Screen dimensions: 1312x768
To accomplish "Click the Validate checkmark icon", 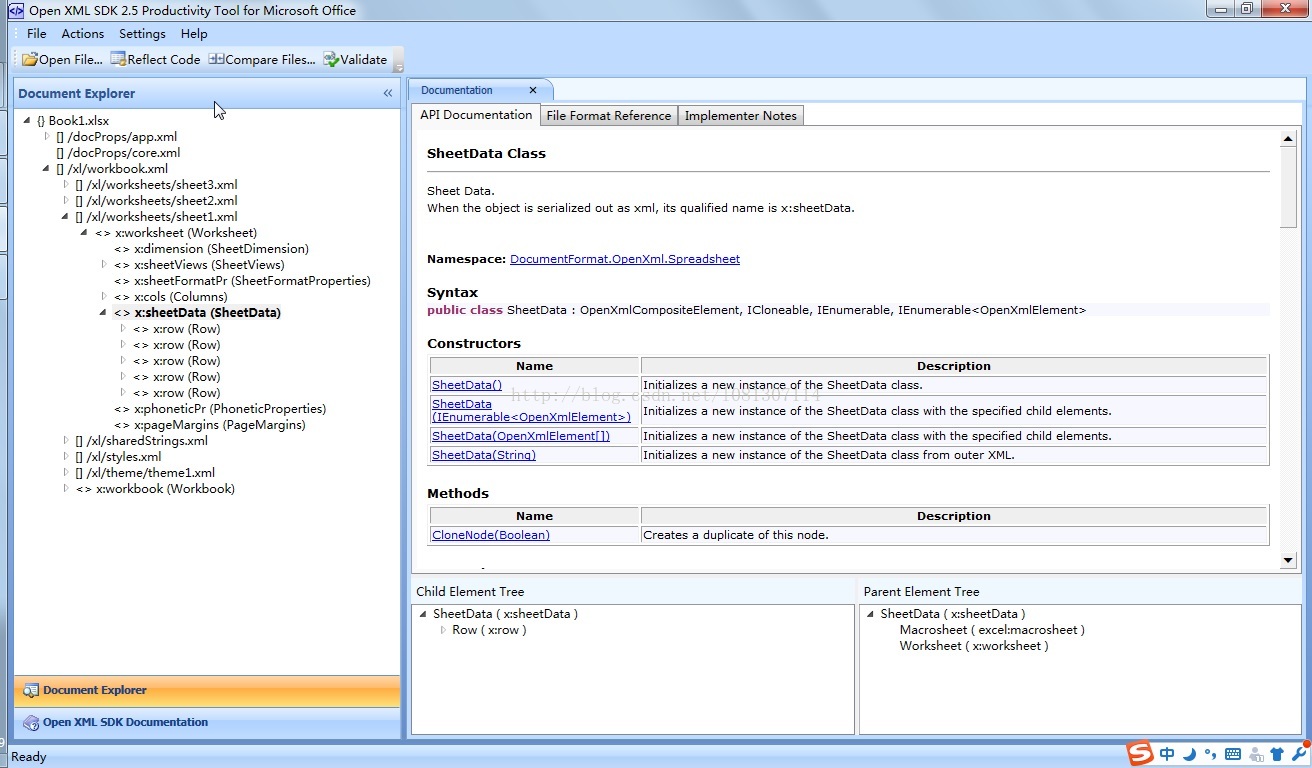I will pos(331,59).
